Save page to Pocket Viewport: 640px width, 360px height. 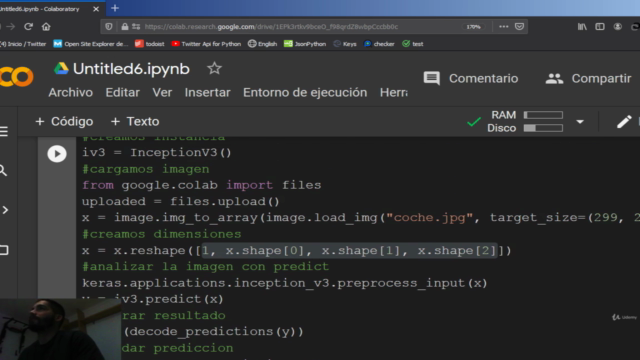(x=519, y=27)
